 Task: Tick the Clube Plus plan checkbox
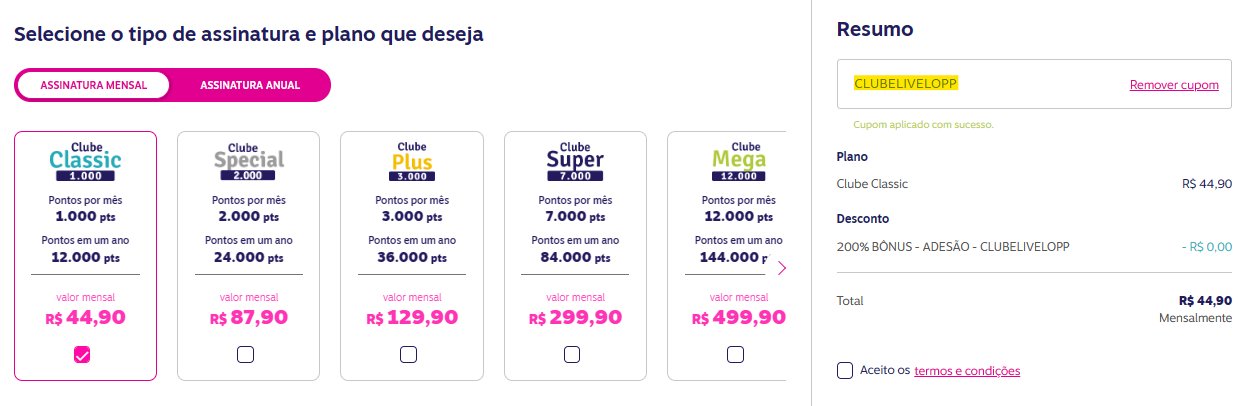point(408,354)
